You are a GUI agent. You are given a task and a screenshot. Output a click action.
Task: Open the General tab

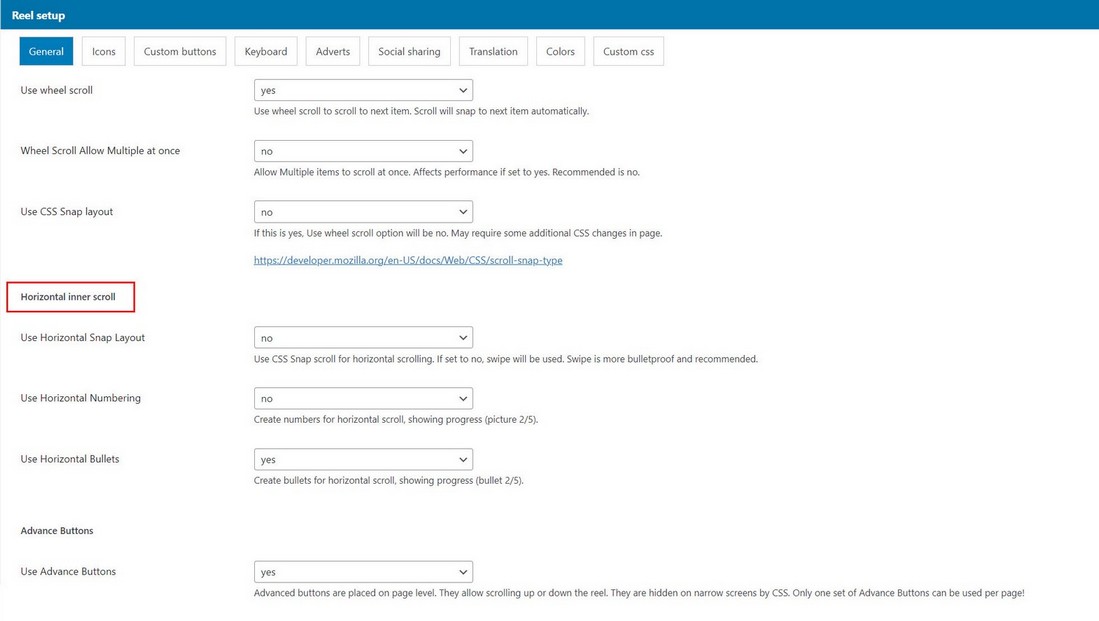[x=46, y=52]
